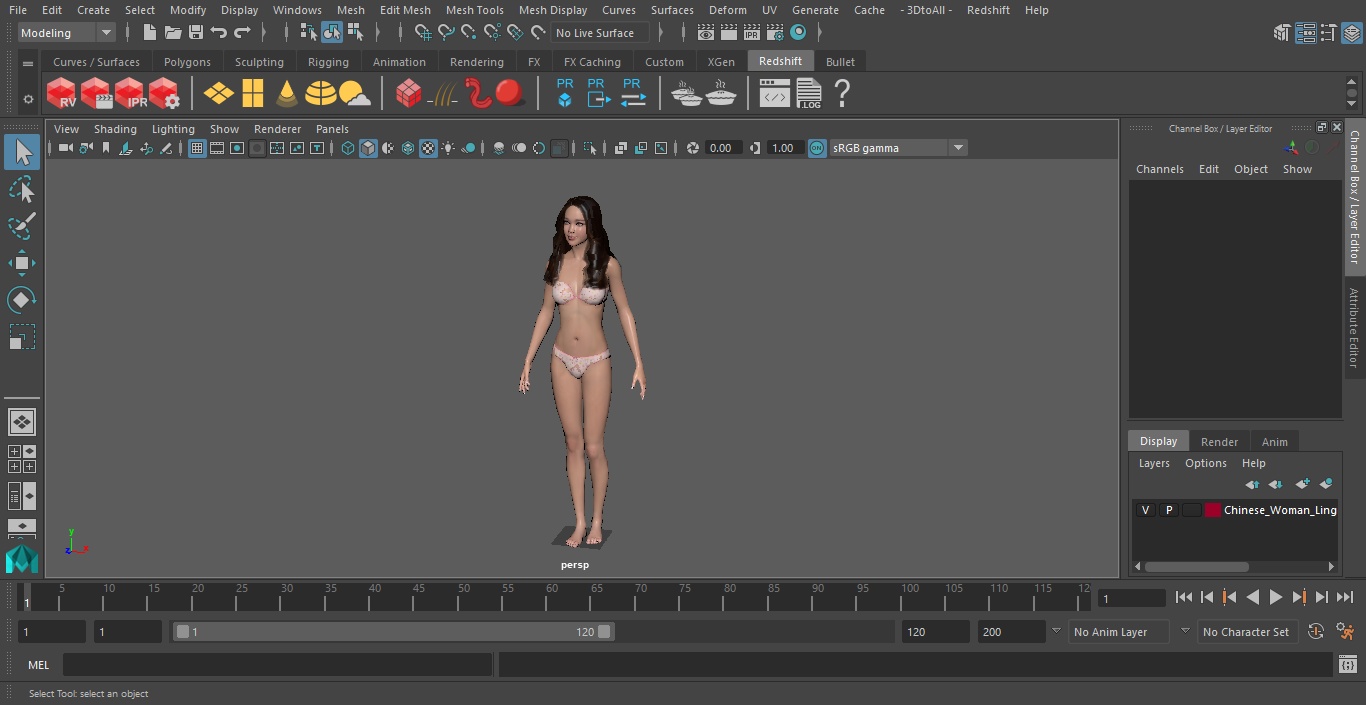This screenshot has width=1366, height=705.
Task: Click the red Redshift material sphere icon
Action: pos(510,93)
